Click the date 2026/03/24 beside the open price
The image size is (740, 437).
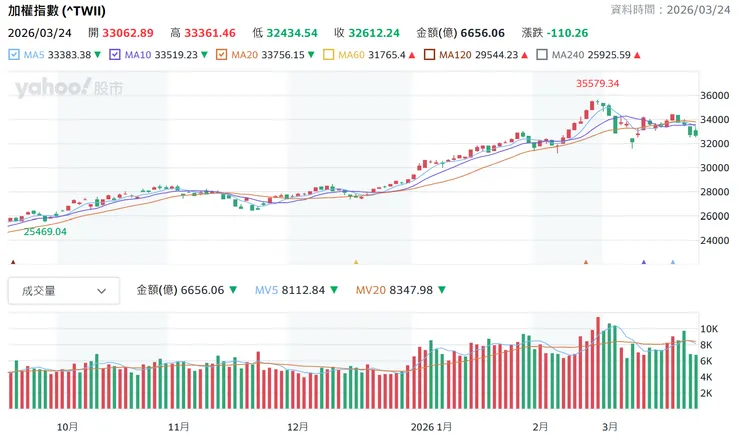[x=40, y=33]
